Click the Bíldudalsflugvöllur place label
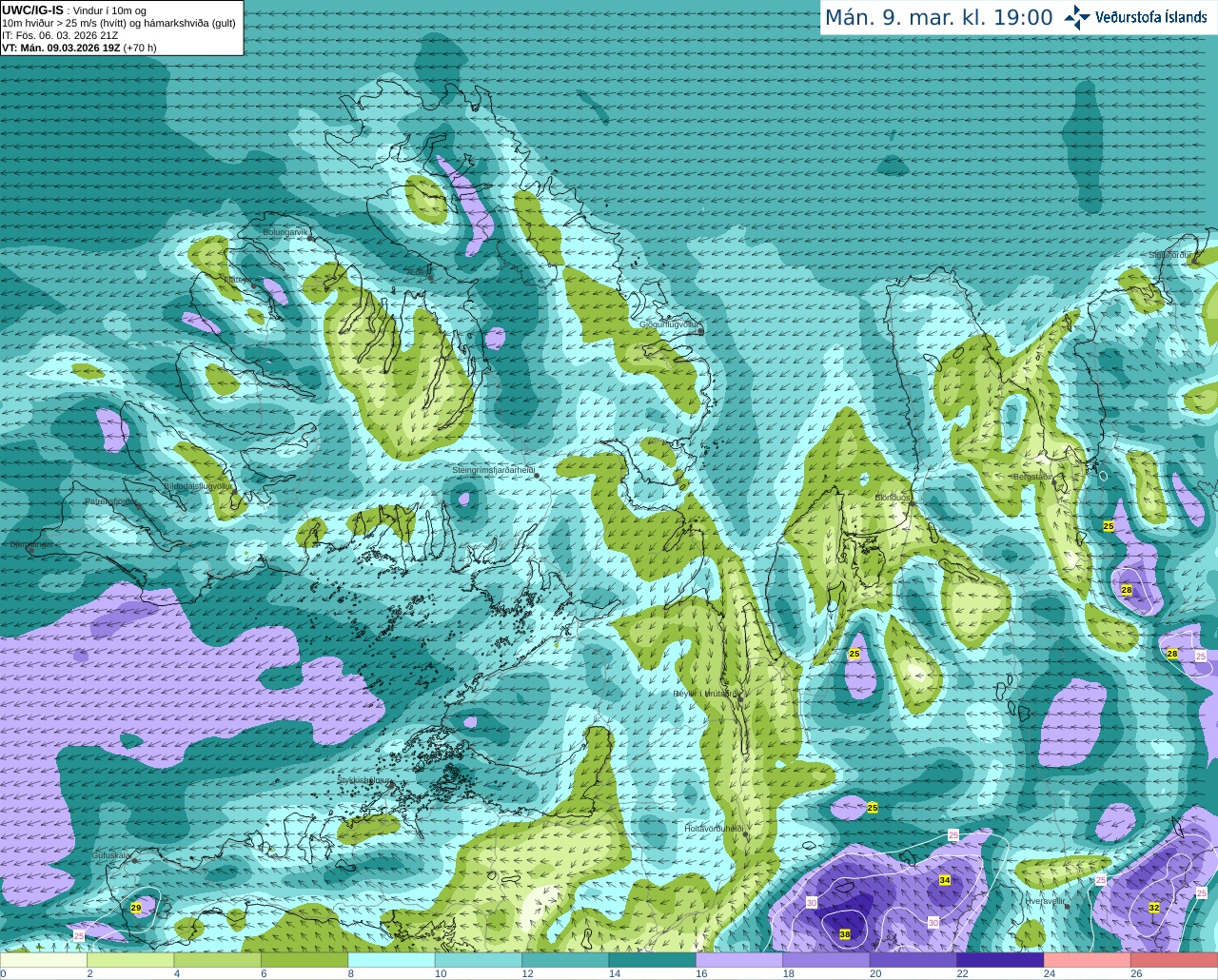 click(x=198, y=485)
